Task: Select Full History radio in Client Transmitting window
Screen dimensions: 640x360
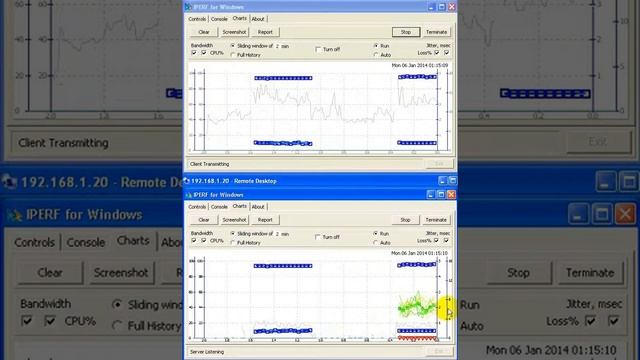Action: click(233, 55)
